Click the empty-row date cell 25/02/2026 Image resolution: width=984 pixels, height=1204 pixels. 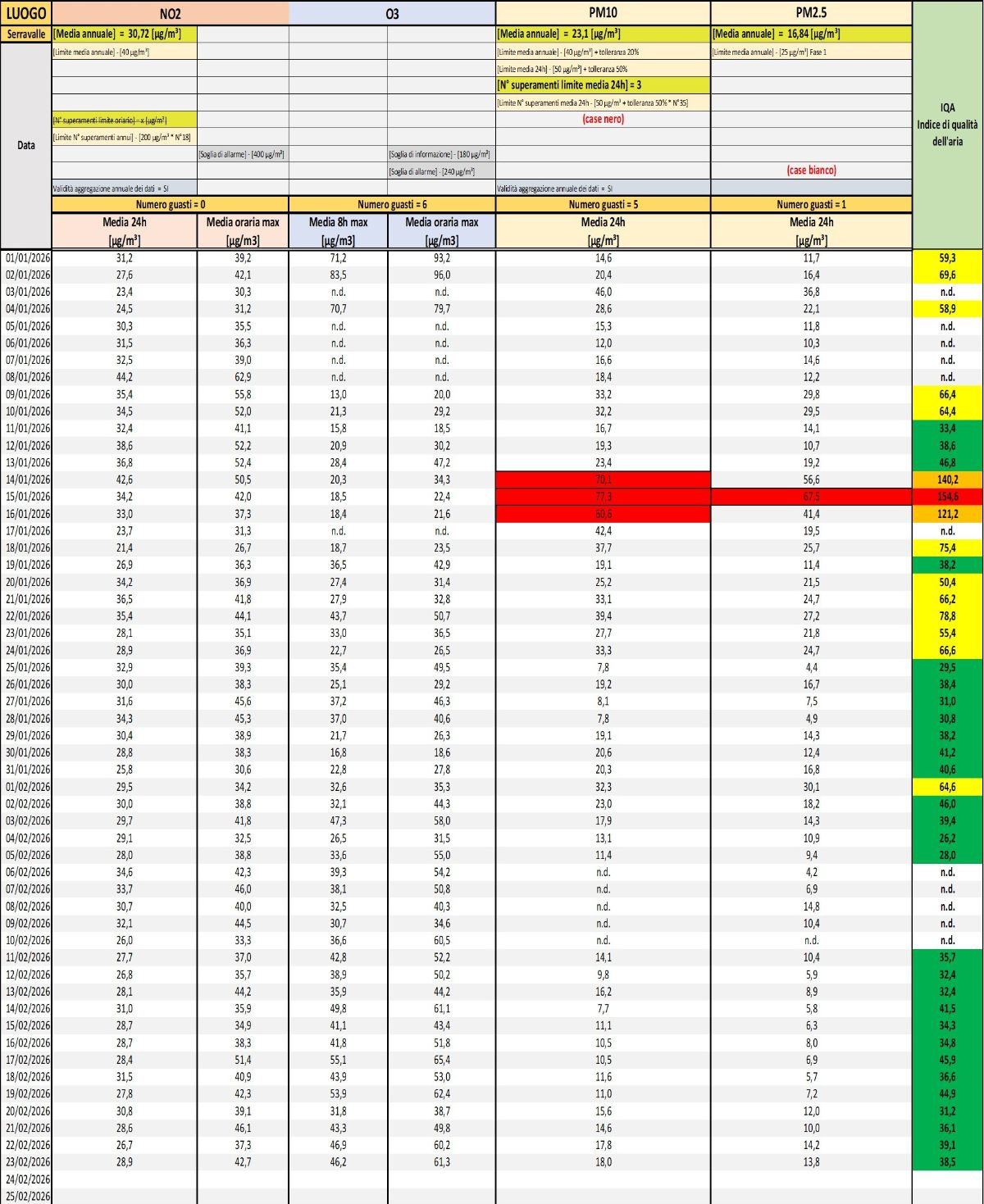(27, 1196)
